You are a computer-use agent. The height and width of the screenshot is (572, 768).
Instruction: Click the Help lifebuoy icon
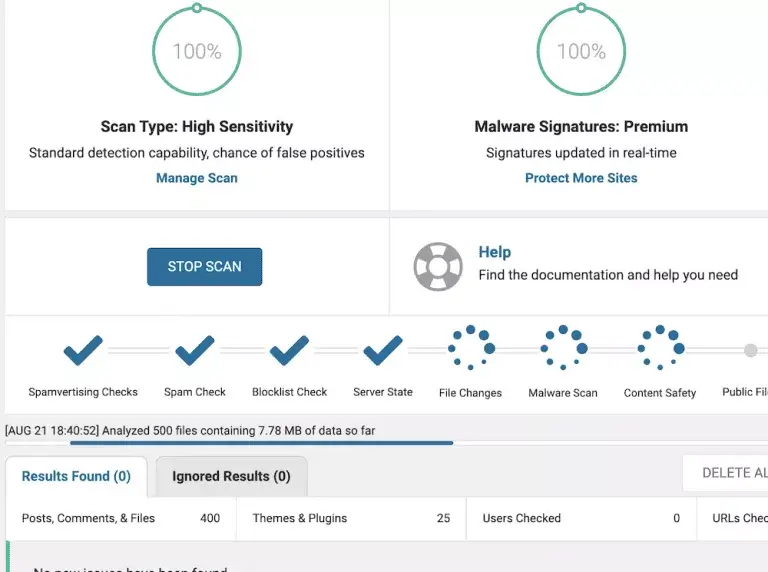[438, 266]
